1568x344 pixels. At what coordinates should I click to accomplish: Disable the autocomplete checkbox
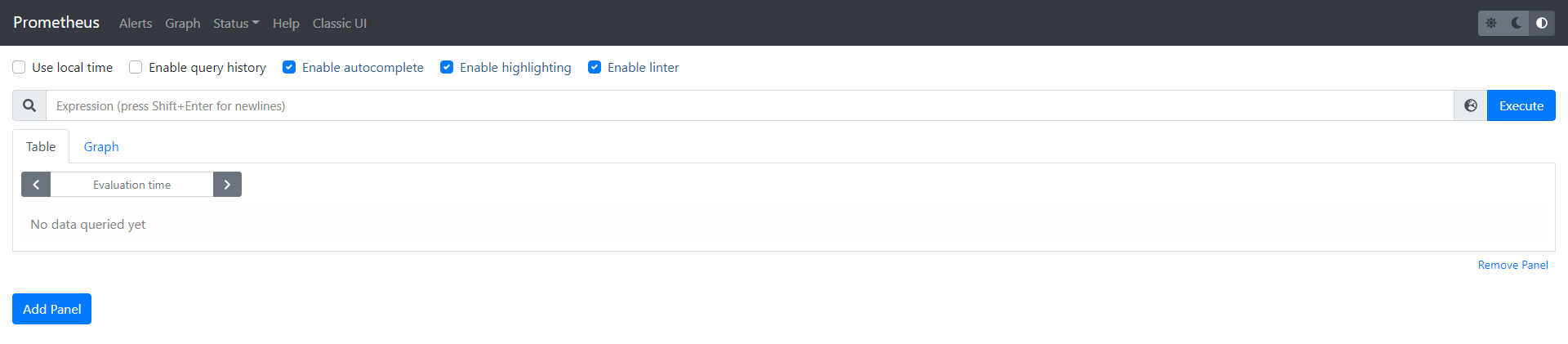point(289,68)
